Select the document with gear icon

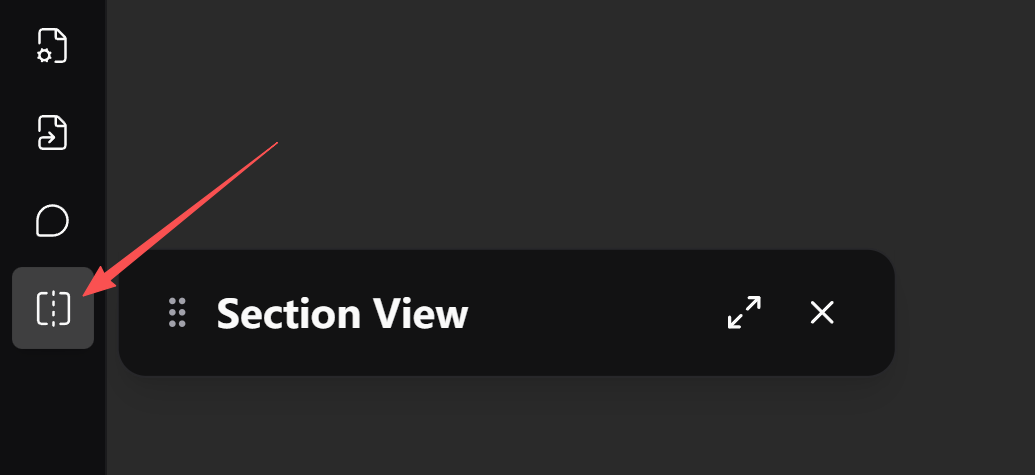[x=52, y=45]
